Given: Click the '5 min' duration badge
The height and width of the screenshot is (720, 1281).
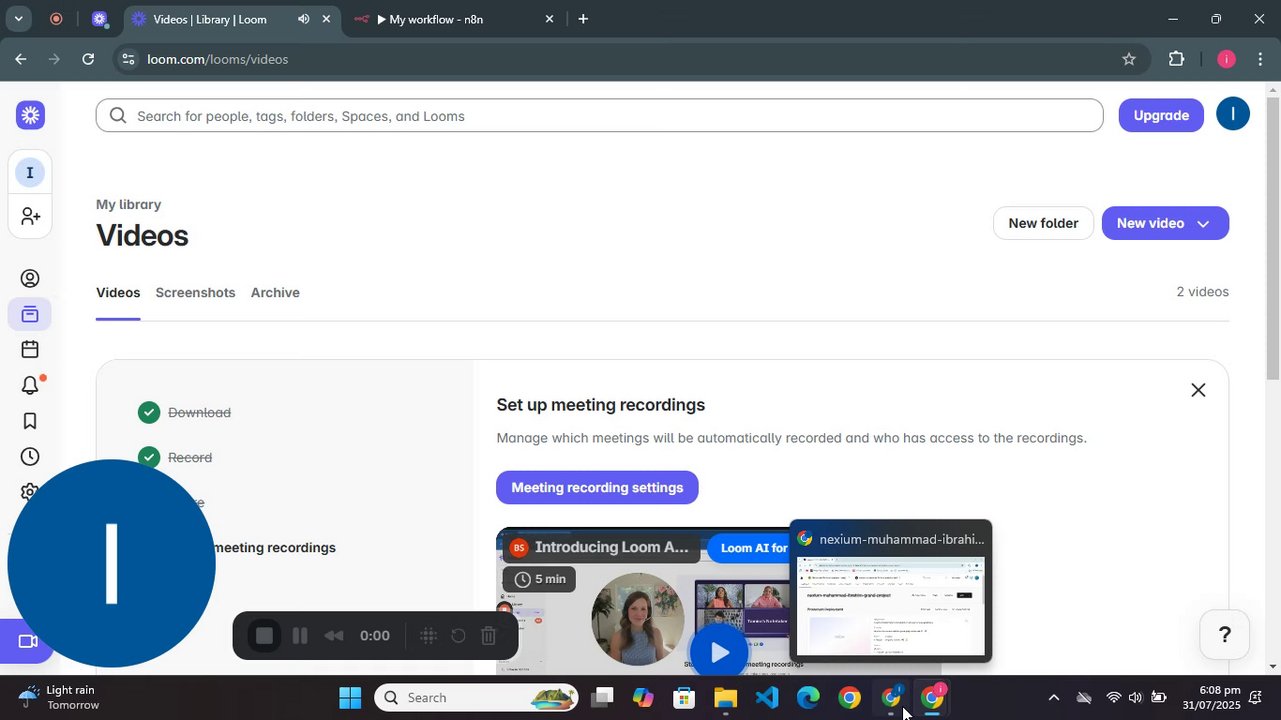Looking at the screenshot, I should coord(540,579).
